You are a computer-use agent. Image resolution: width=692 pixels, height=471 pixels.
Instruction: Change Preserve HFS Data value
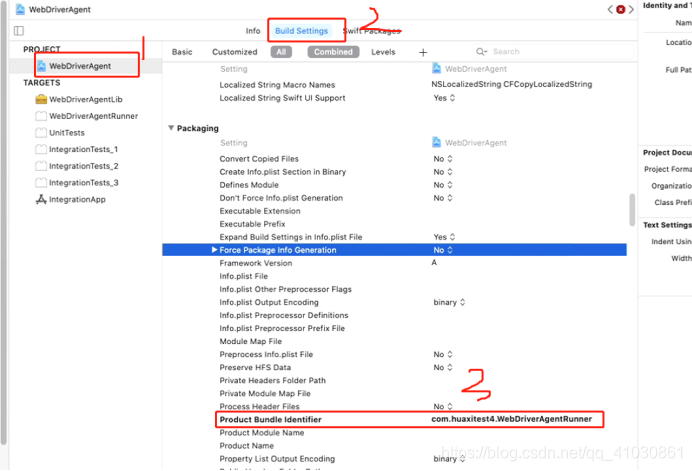tap(443, 367)
